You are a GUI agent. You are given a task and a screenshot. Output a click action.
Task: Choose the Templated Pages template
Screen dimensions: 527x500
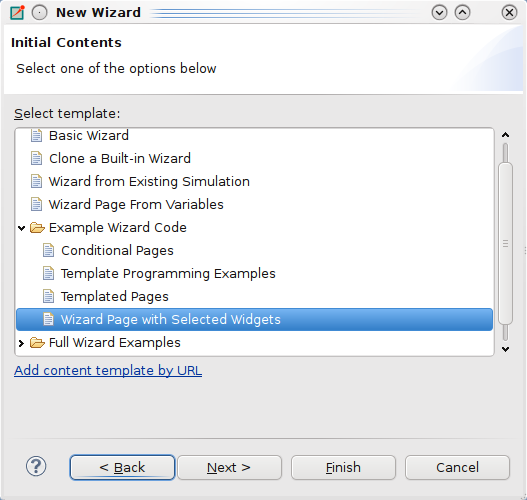pyautogui.click(x=115, y=296)
